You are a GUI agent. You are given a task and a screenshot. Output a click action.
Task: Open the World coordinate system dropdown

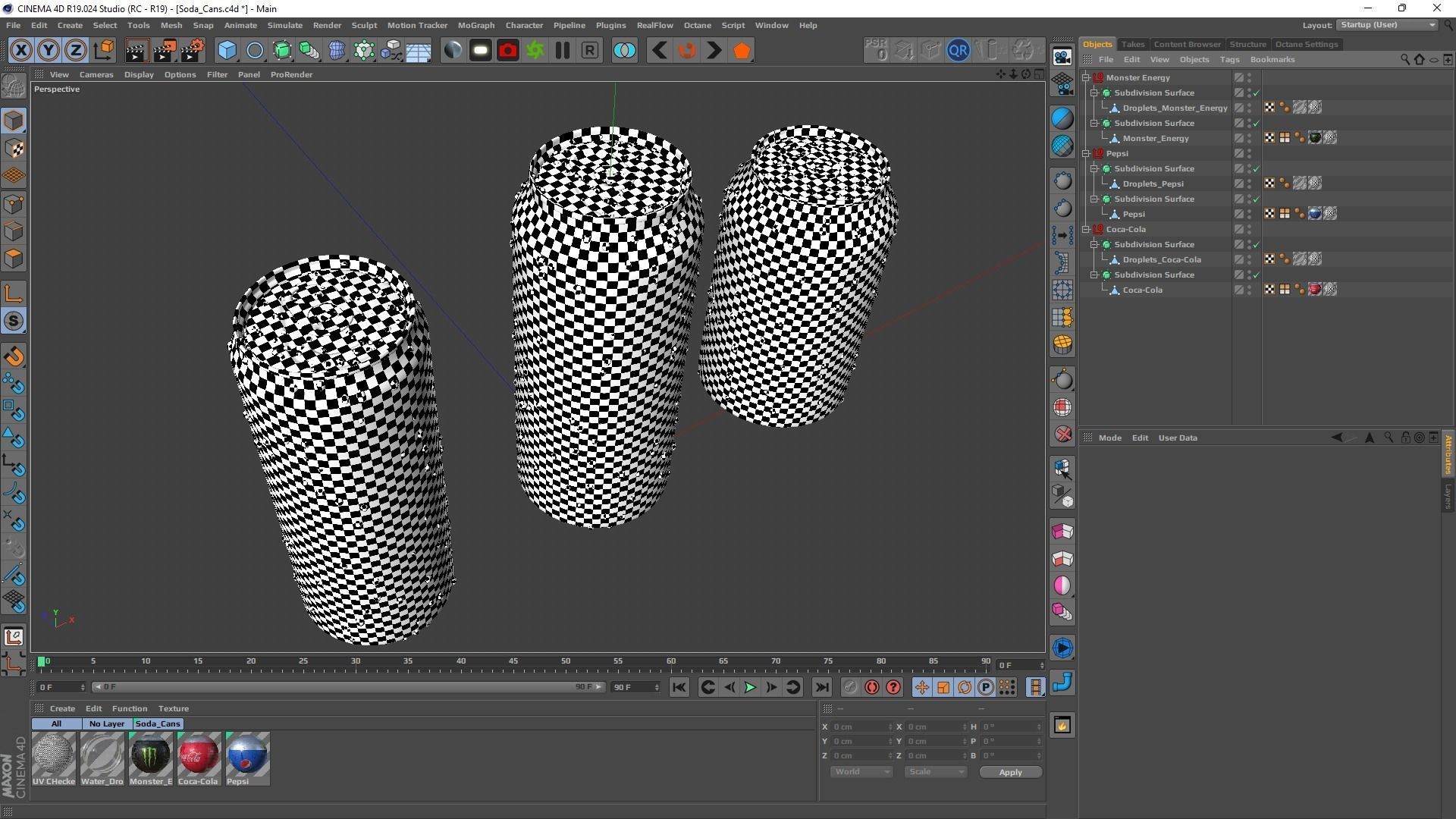[x=861, y=772]
